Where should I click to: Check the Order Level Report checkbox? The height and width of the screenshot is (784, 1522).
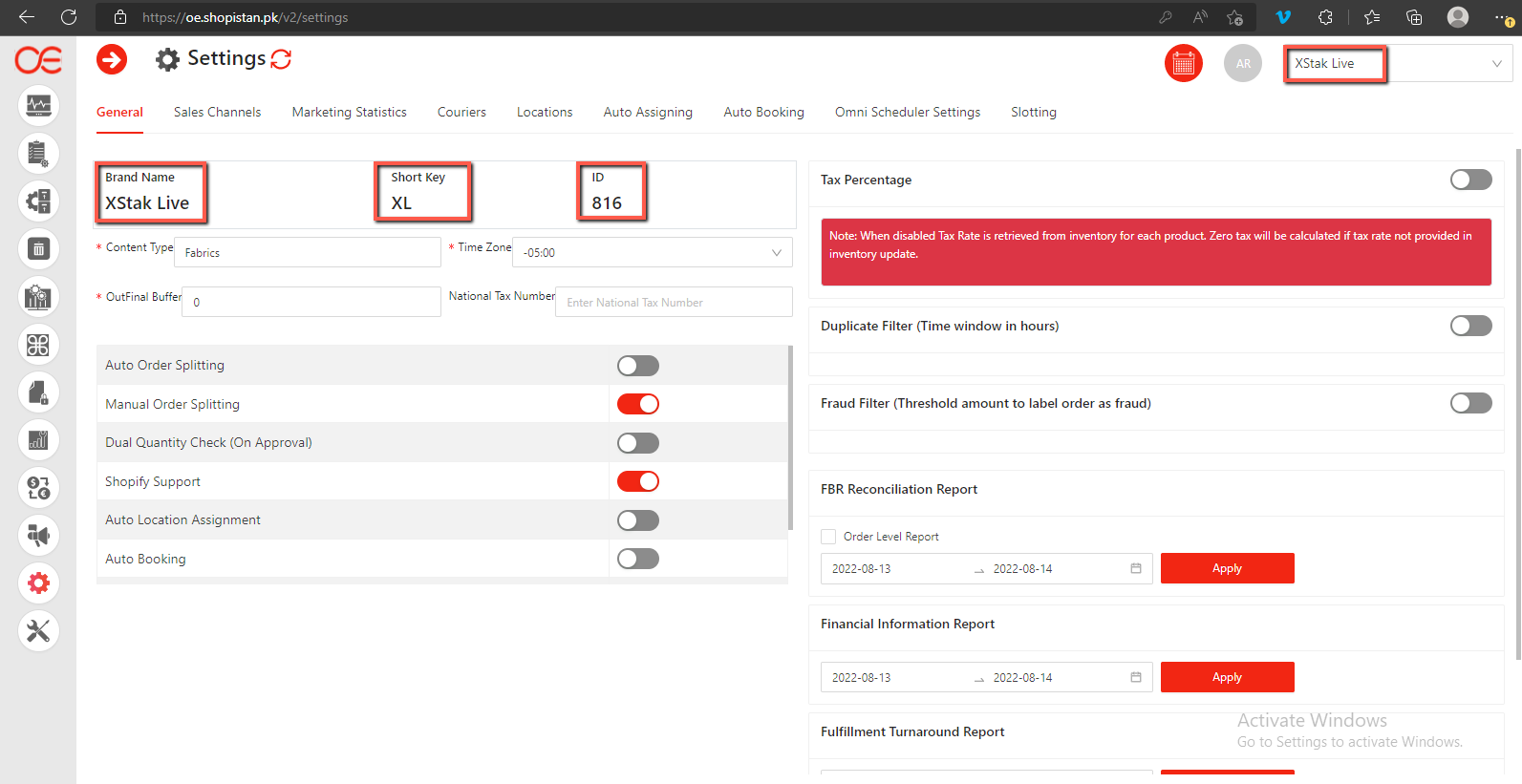pyautogui.click(x=828, y=537)
